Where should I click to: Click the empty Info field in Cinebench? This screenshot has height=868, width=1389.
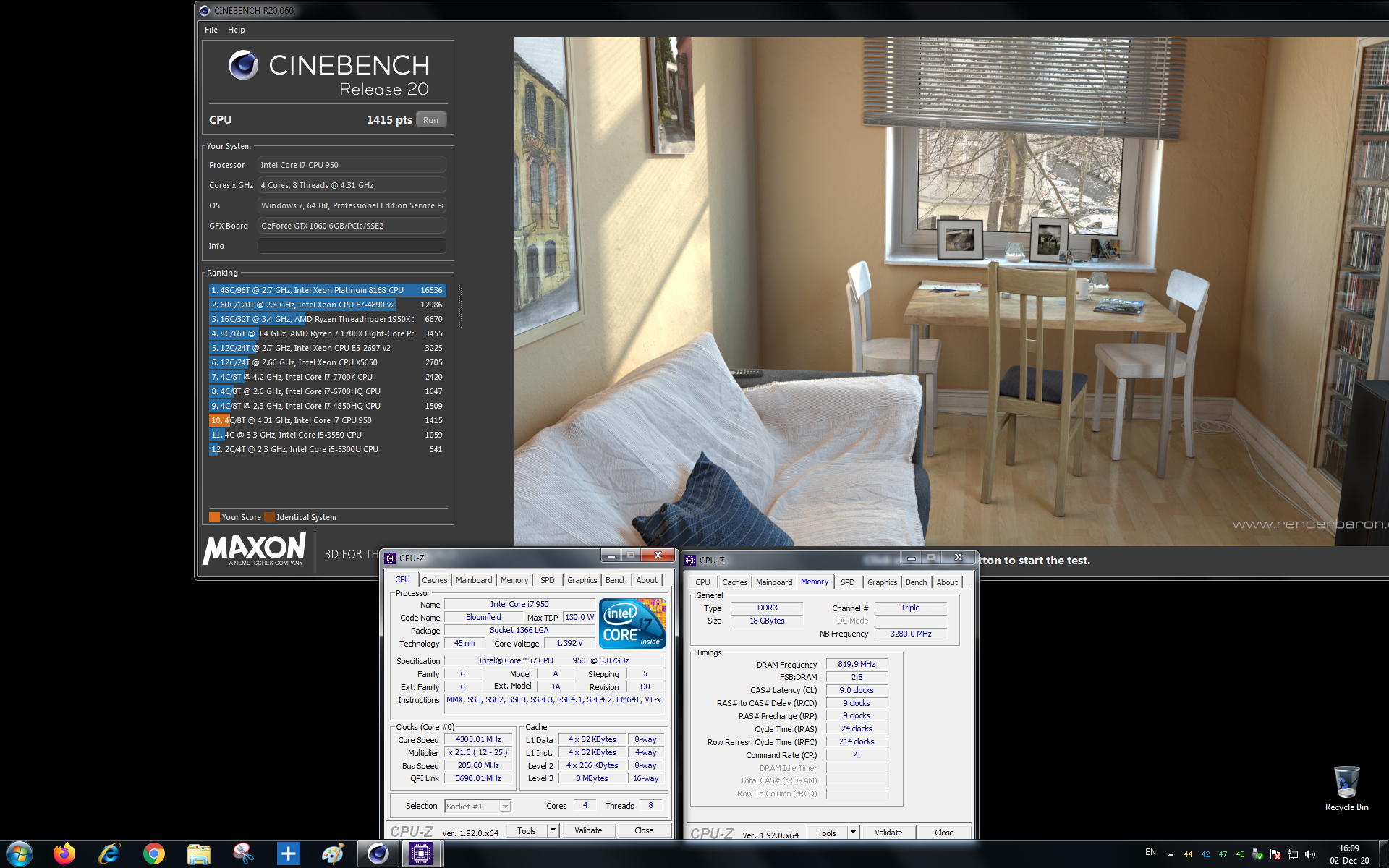click(352, 246)
